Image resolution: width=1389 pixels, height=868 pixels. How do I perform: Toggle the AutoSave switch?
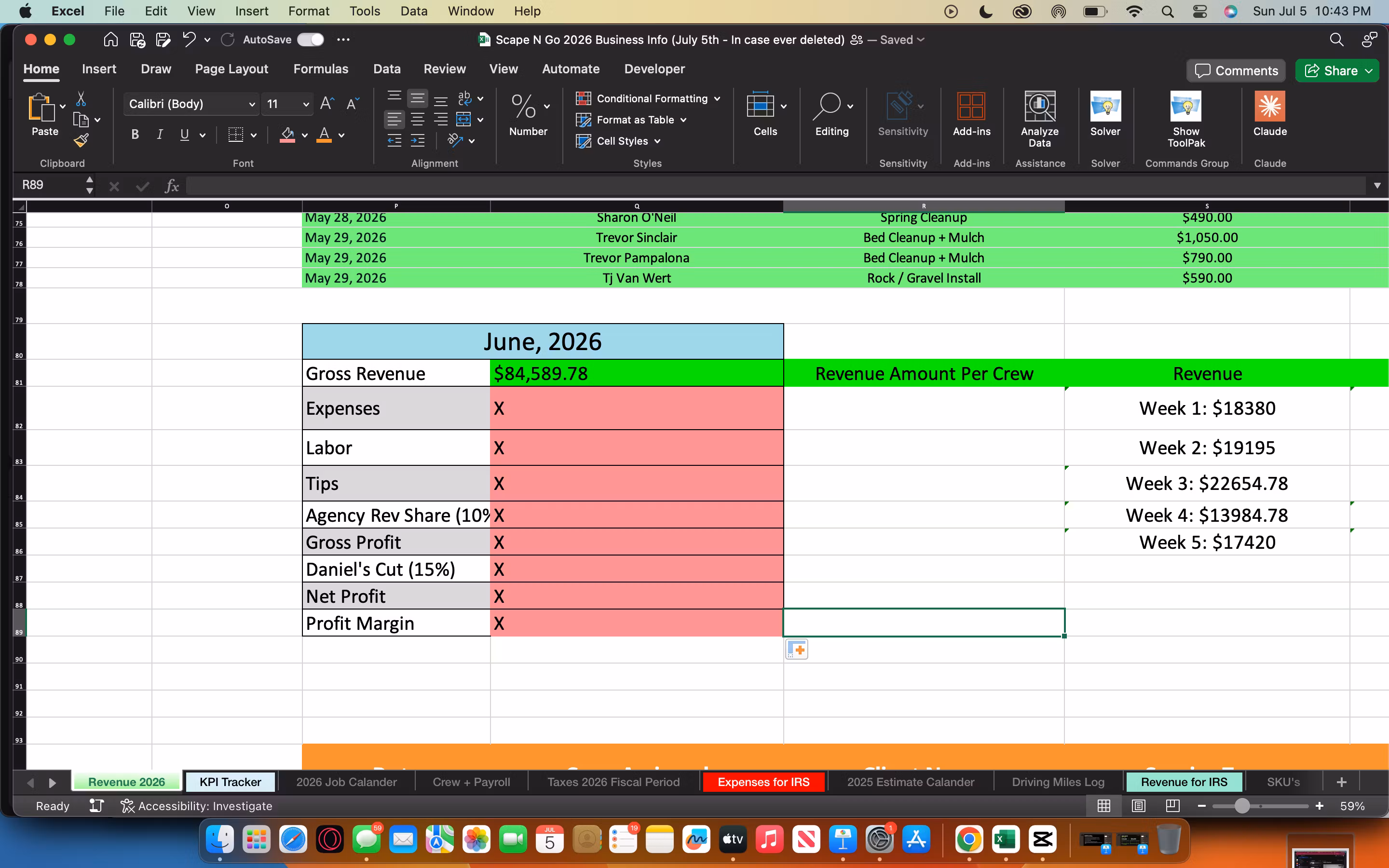point(311,40)
